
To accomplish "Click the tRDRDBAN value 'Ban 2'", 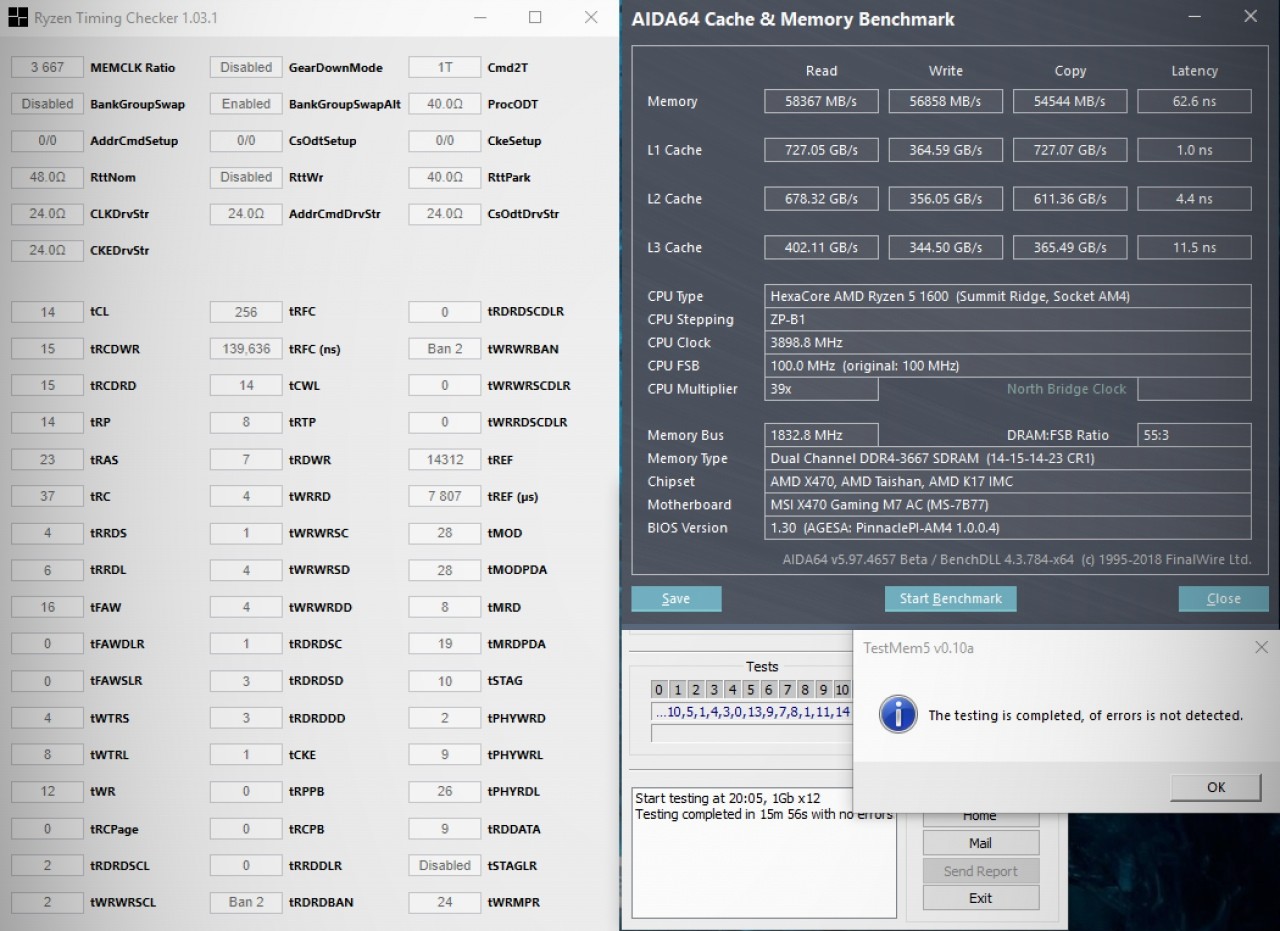I will (246, 902).
